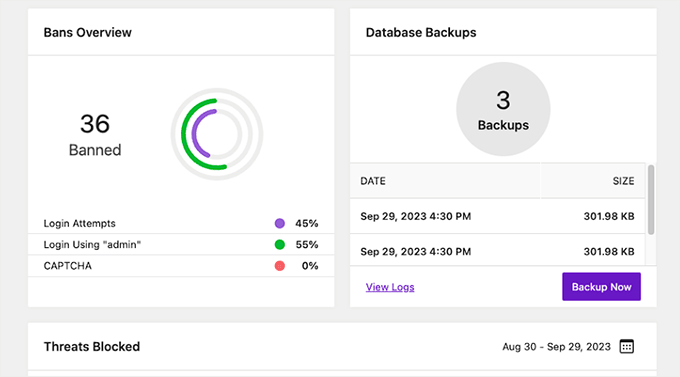Click the bans donut chart
The width and height of the screenshot is (680, 377).
[217, 134]
